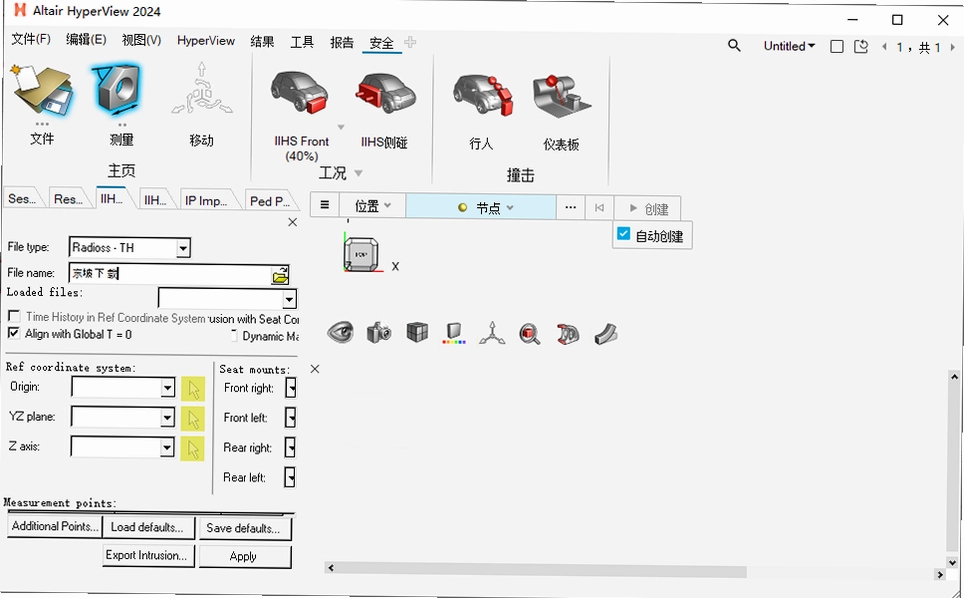Screen dimensions: 964x598
Task: Uncheck Align with Global T = 0
Action: 14,333
